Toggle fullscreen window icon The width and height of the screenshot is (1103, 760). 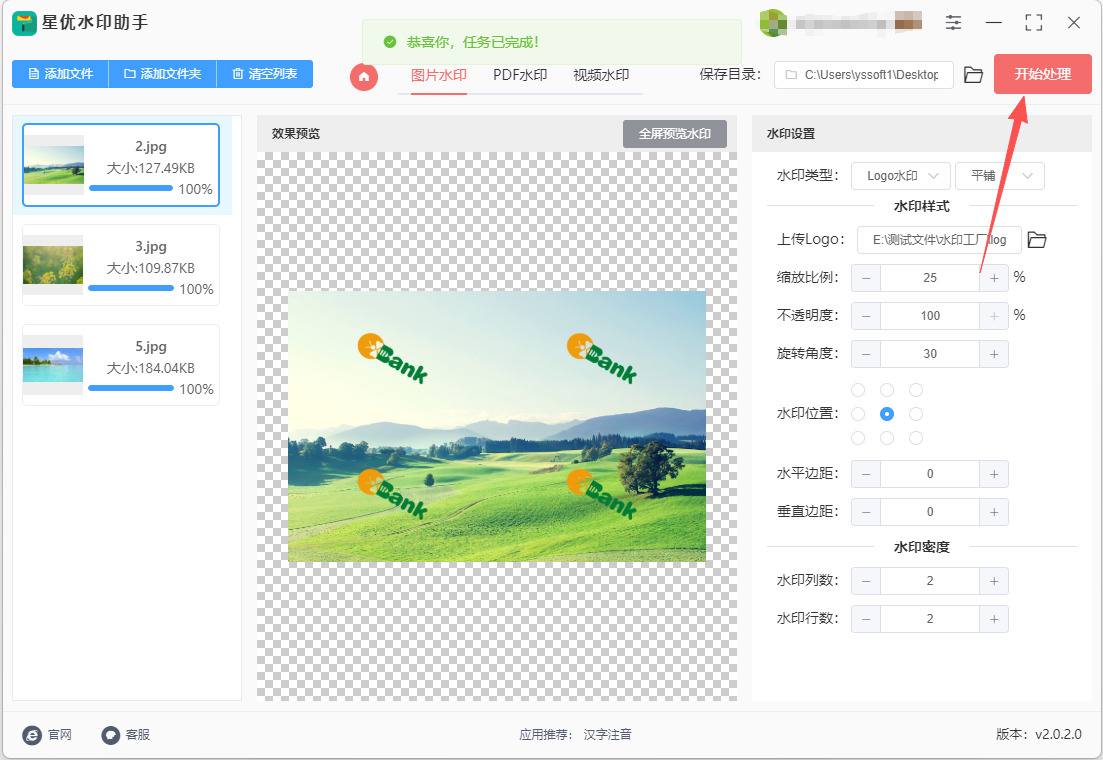pos(1033,23)
